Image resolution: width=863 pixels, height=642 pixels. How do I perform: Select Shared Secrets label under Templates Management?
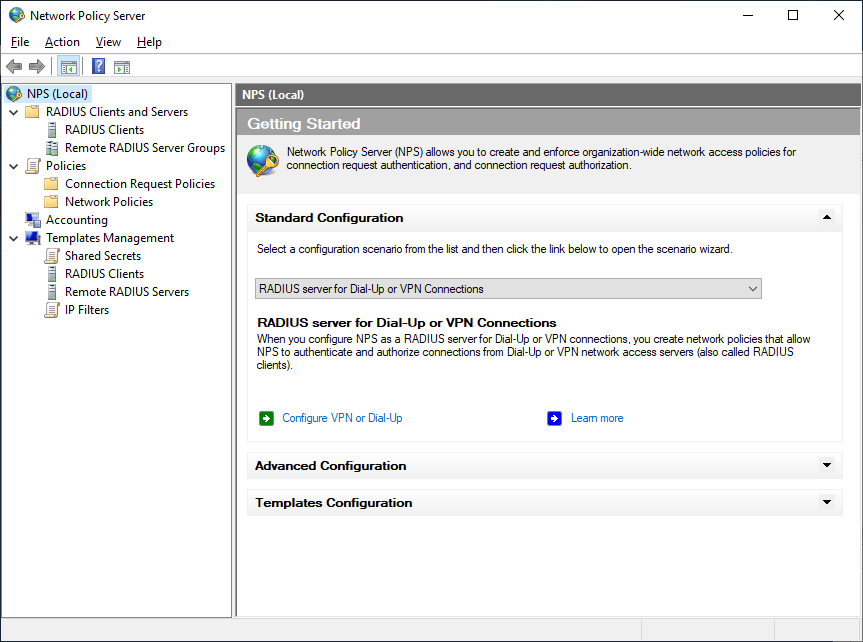pos(103,256)
